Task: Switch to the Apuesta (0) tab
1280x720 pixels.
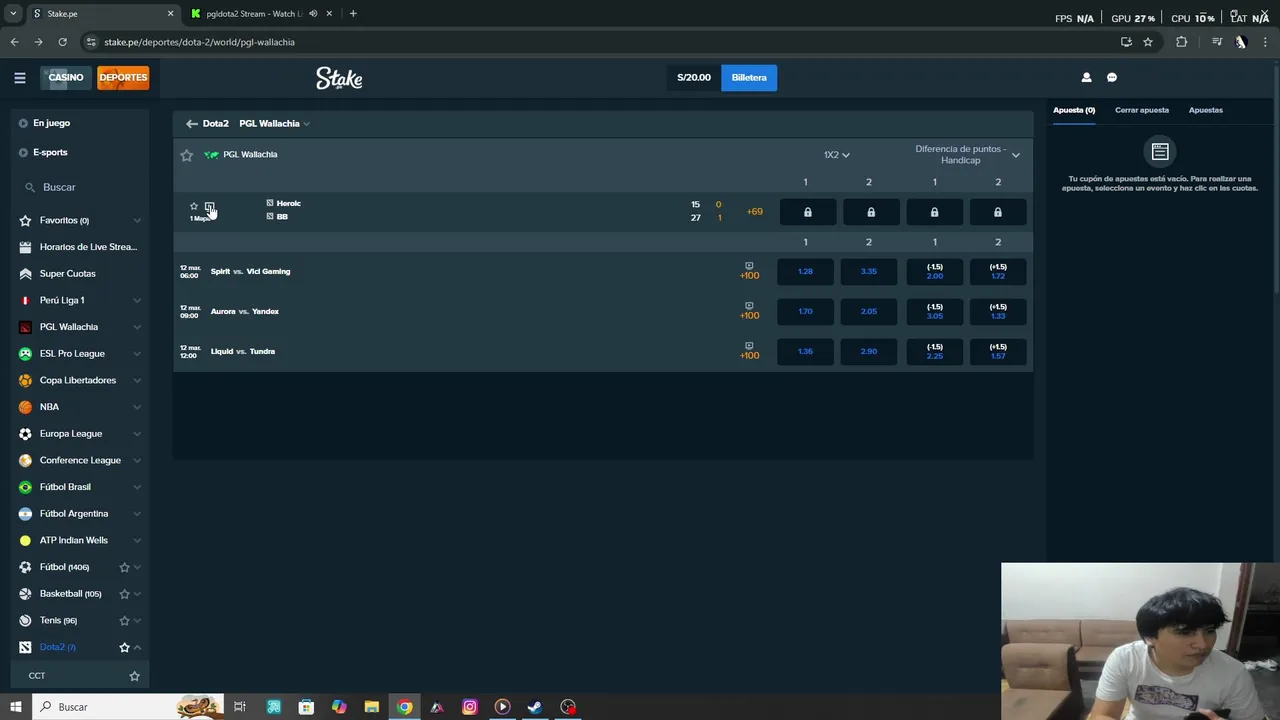Action: [1074, 110]
